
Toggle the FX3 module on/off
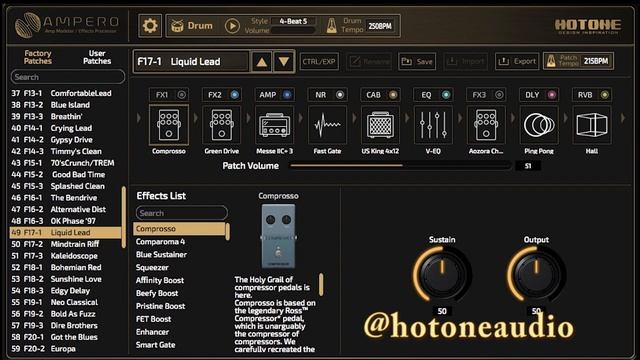(x=499, y=95)
